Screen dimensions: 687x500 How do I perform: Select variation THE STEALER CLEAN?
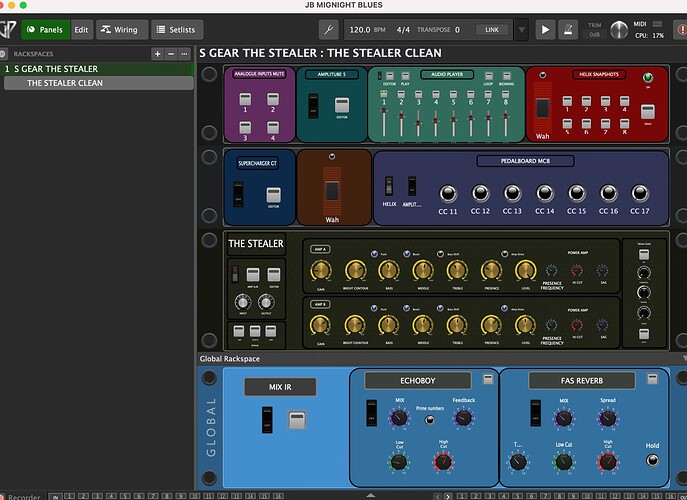99,83
